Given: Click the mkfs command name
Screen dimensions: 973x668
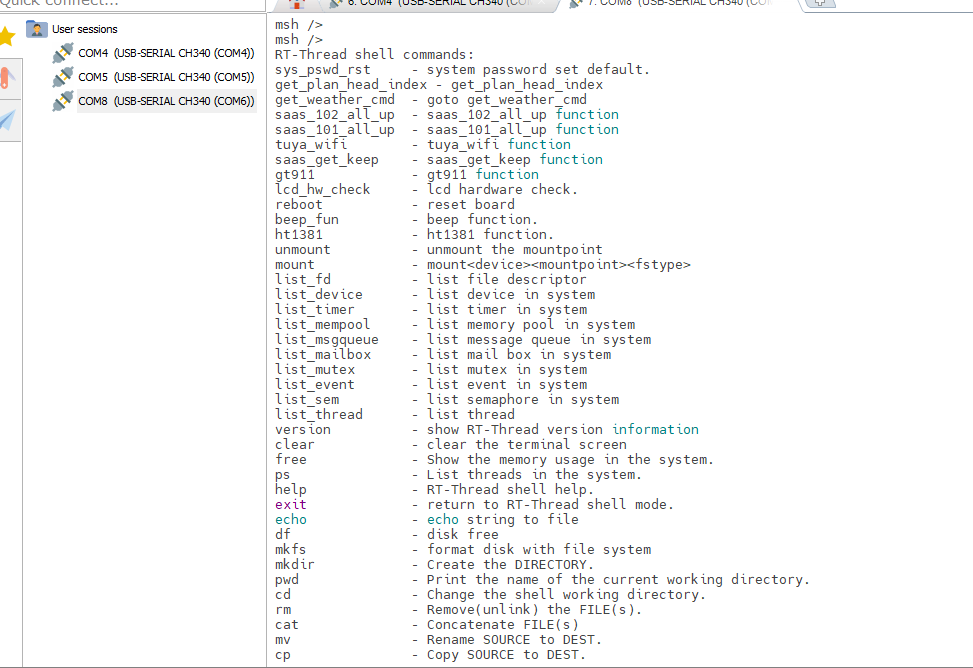Looking at the screenshot, I should pos(290,549).
